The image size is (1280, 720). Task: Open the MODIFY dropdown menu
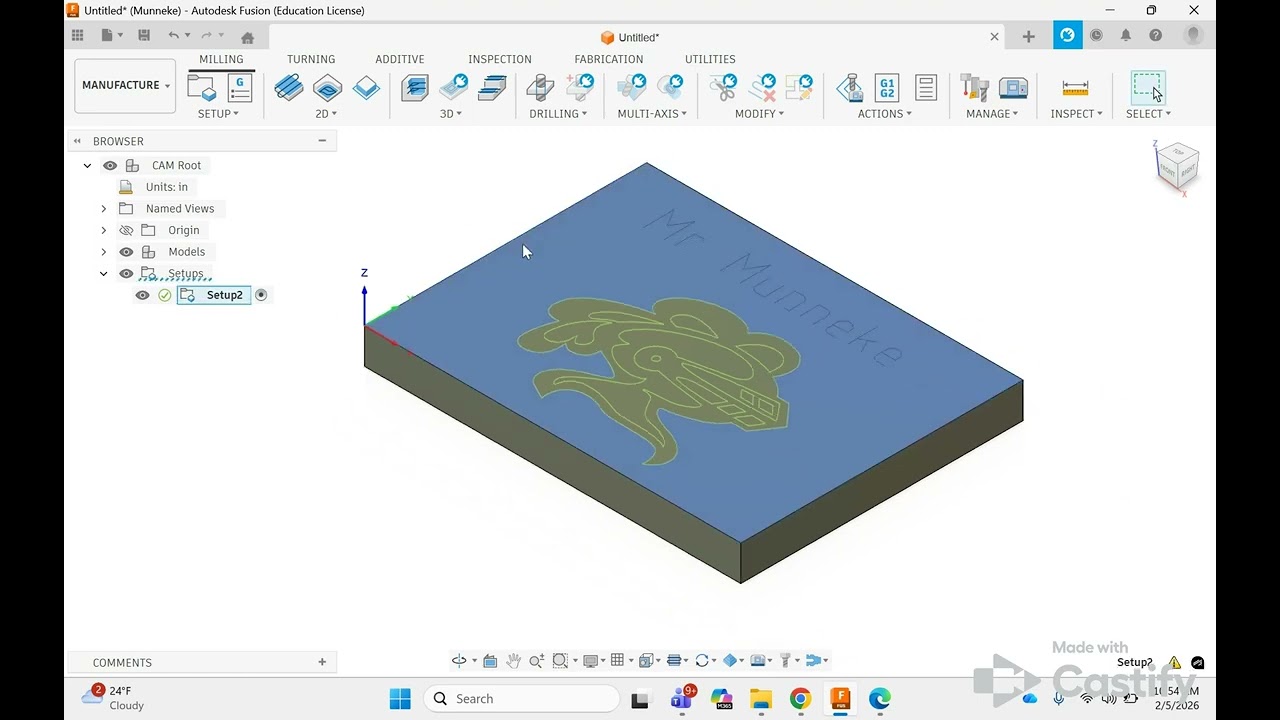(759, 114)
